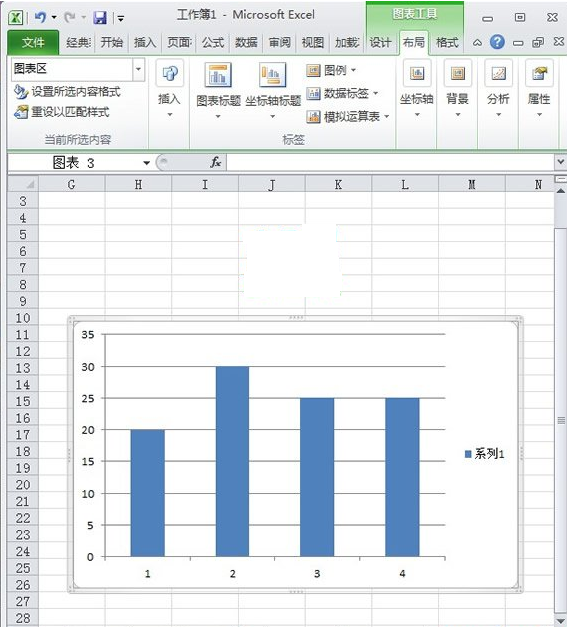
Task: Click the blue legend color marker
Action: pos(468,454)
